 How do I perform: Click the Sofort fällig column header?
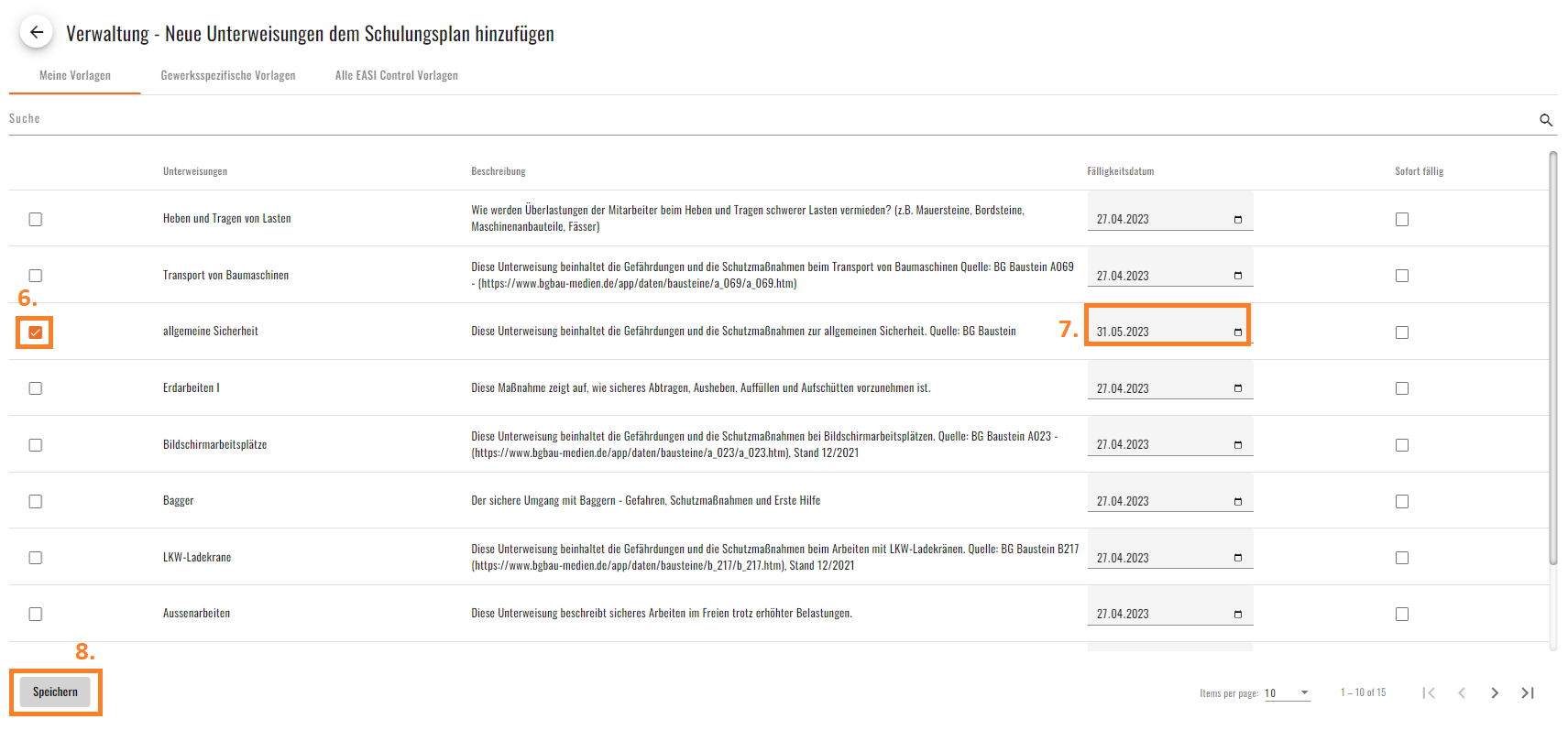[1419, 171]
